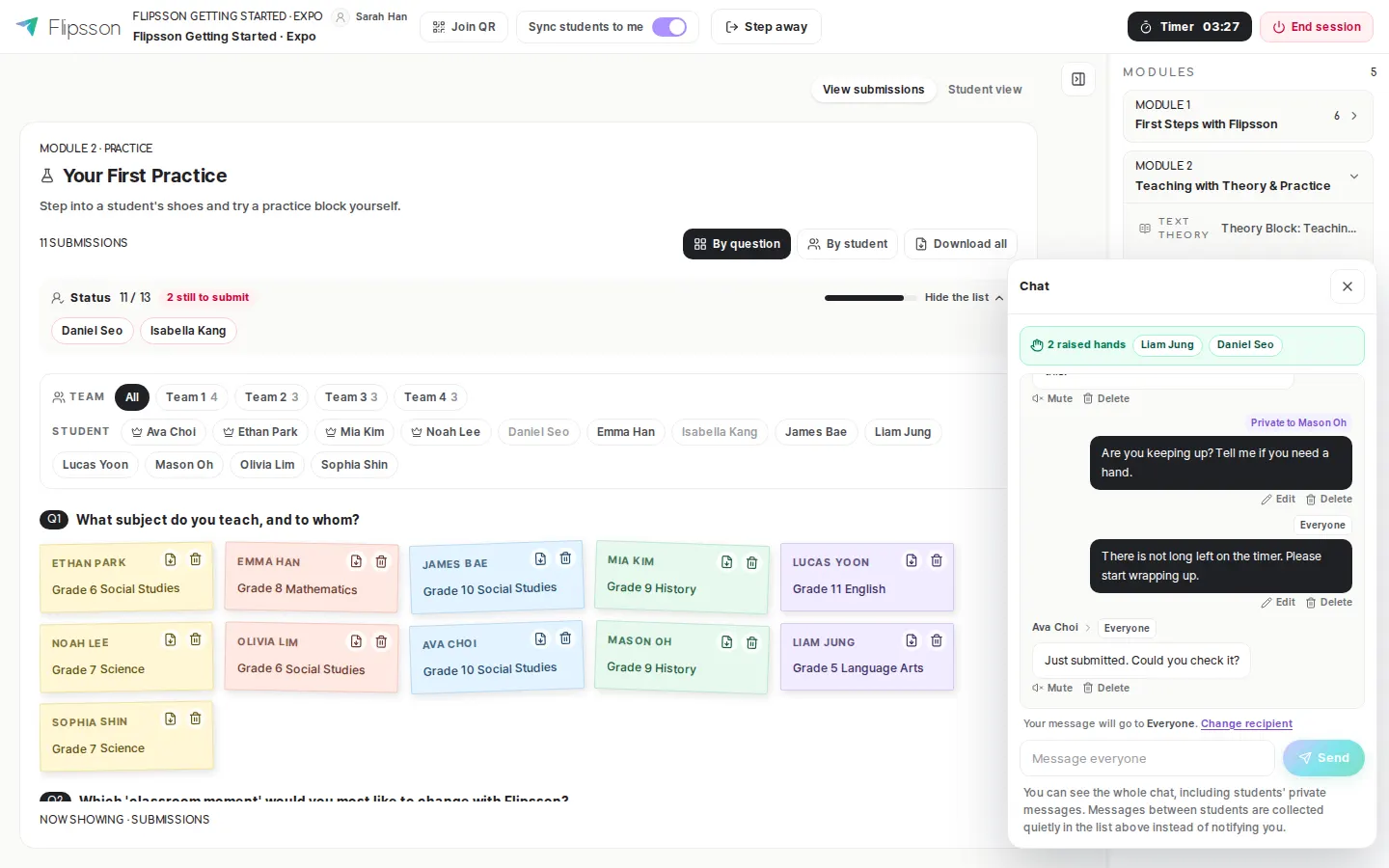
Task: Filter submissions to Team 2
Action: point(271,397)
